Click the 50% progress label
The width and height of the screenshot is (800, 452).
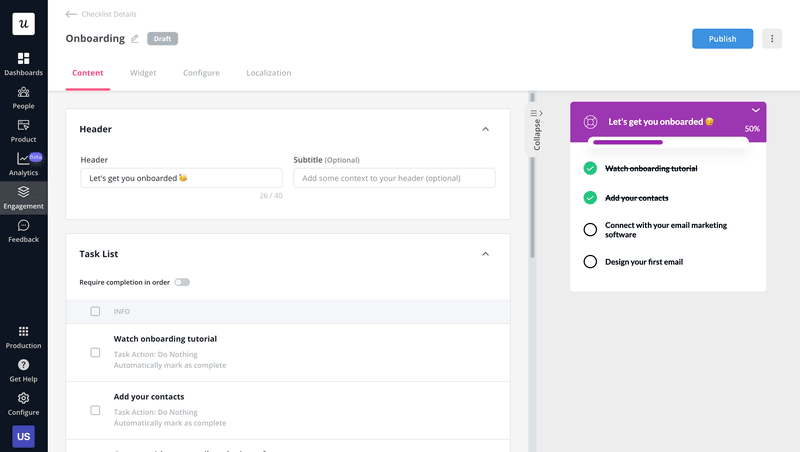coord(752,129)
